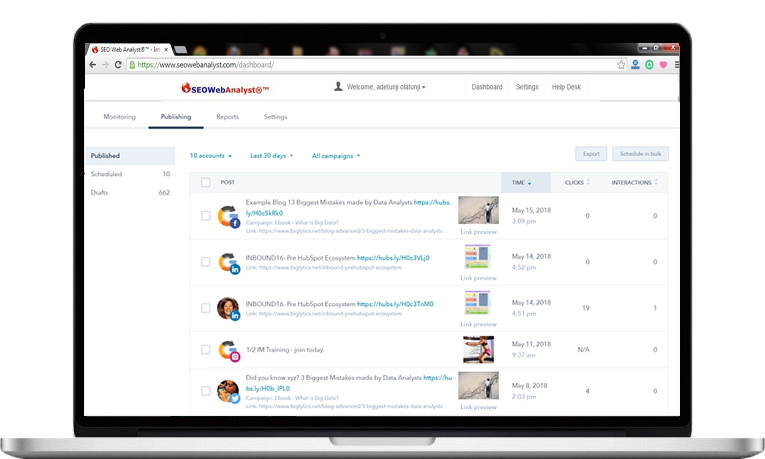Open the browser hamburger menu
765x459 pixels.
click(x=675, y=65)
